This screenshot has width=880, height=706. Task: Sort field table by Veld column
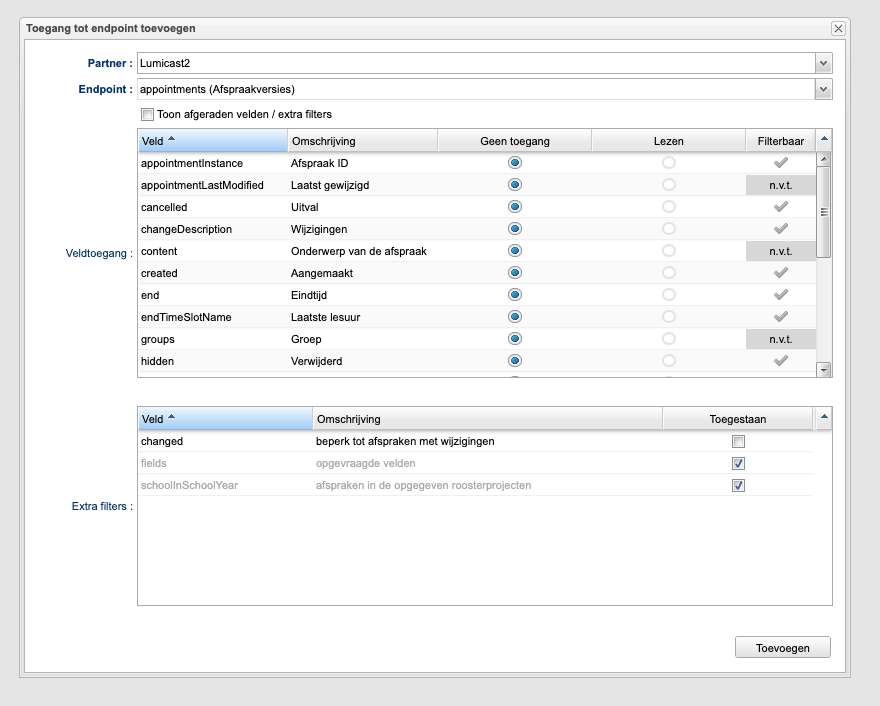point(213,141)
